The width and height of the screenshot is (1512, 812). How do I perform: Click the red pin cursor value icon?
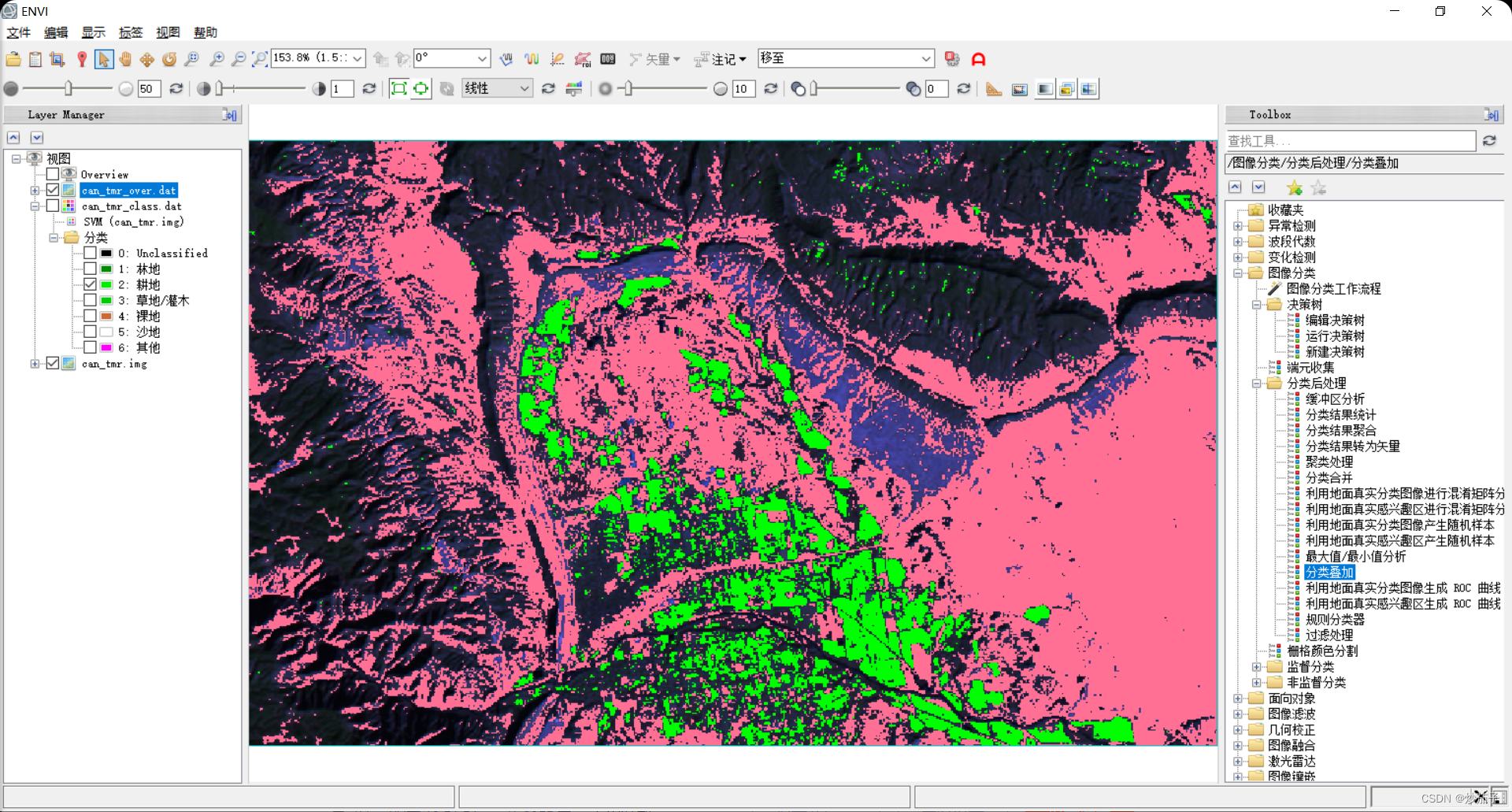pos(81,59)
